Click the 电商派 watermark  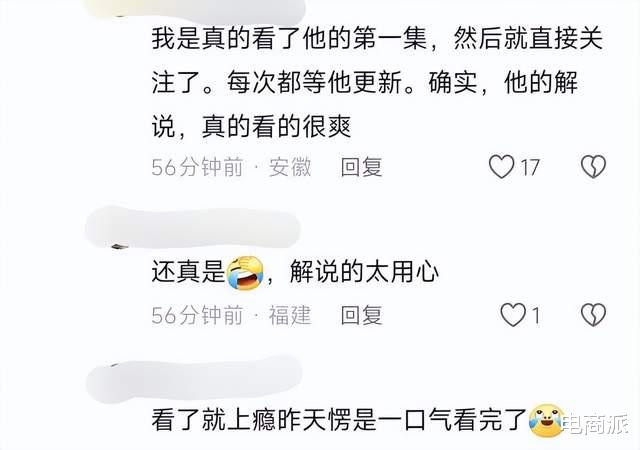point(596,425)
